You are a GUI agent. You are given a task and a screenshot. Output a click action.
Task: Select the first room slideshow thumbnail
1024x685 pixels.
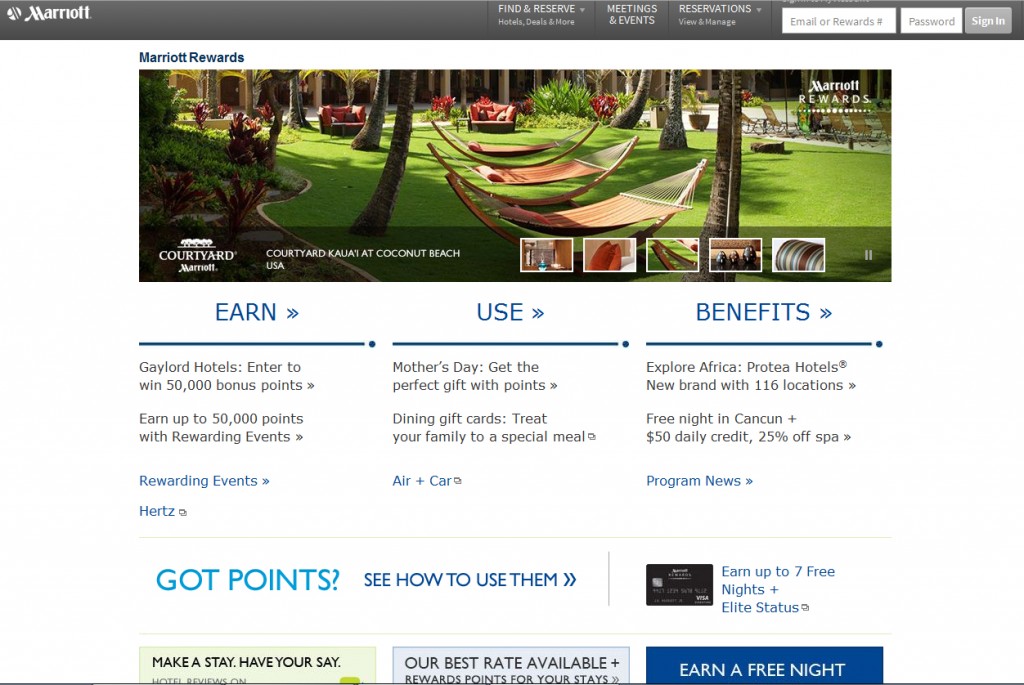[x=547, y=255]
